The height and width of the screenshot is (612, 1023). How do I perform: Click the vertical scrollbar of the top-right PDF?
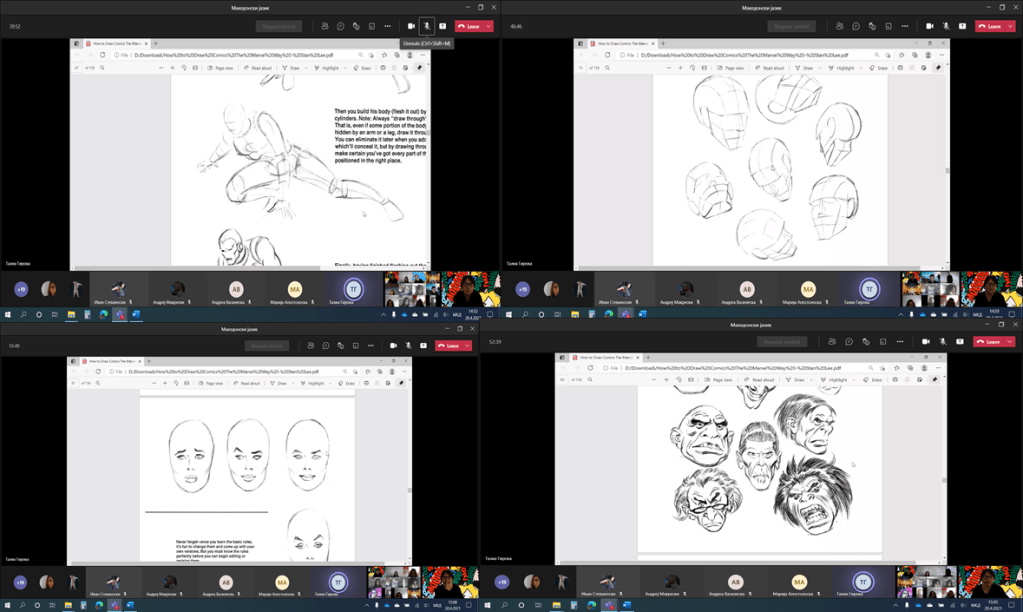point(947,170)
